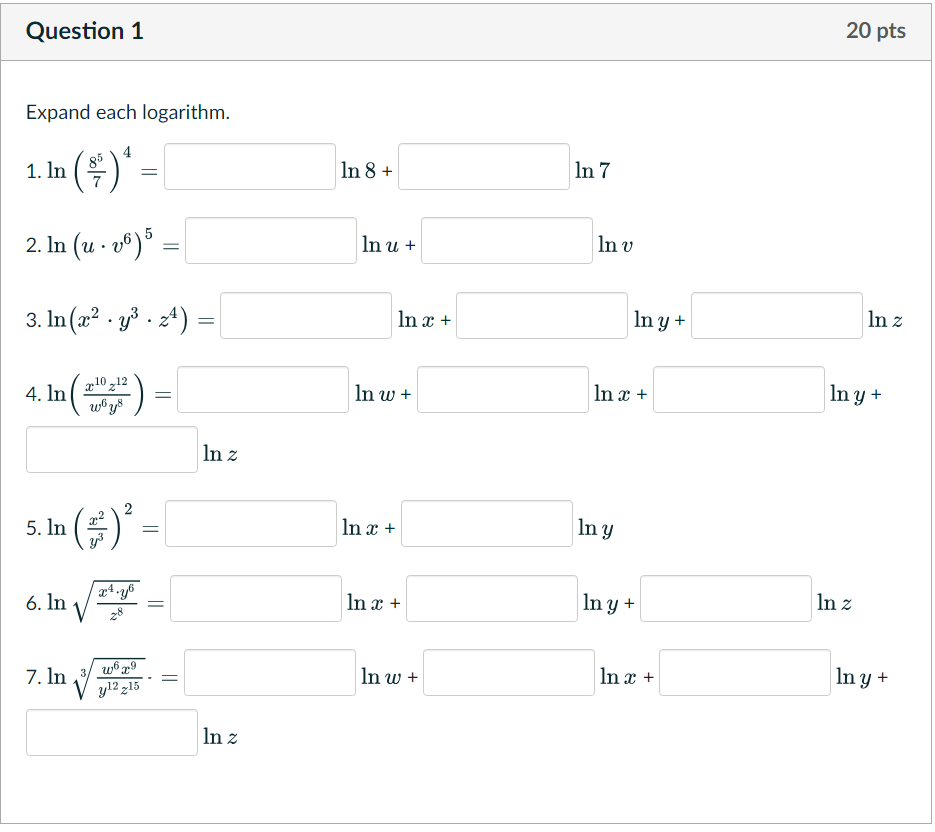Select the ln v answer box in problem 2
Screen dimensions: 935x832
[506, 240]
